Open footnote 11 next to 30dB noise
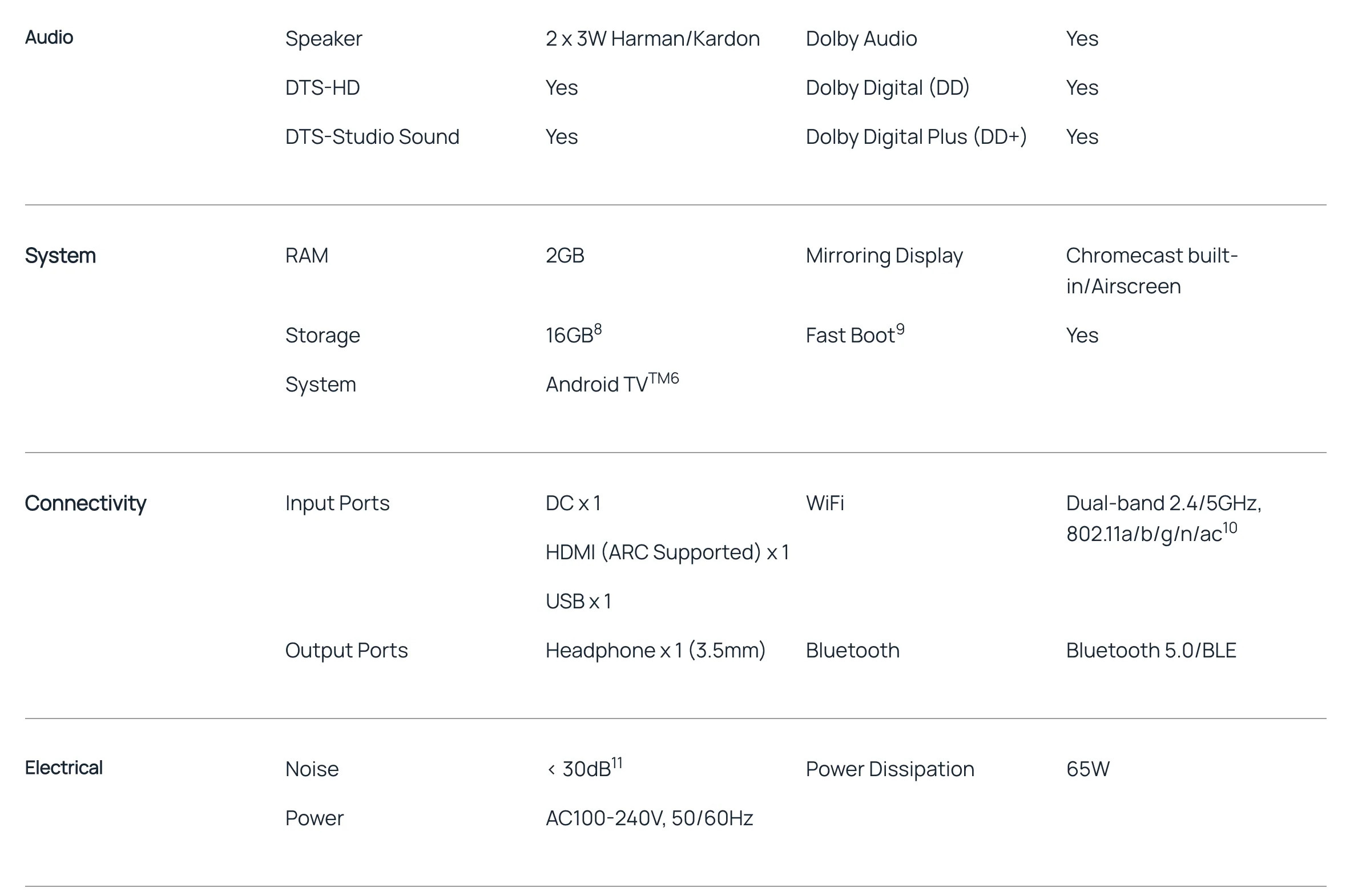This screenshot has height=896, width=1346. point(616,763)
